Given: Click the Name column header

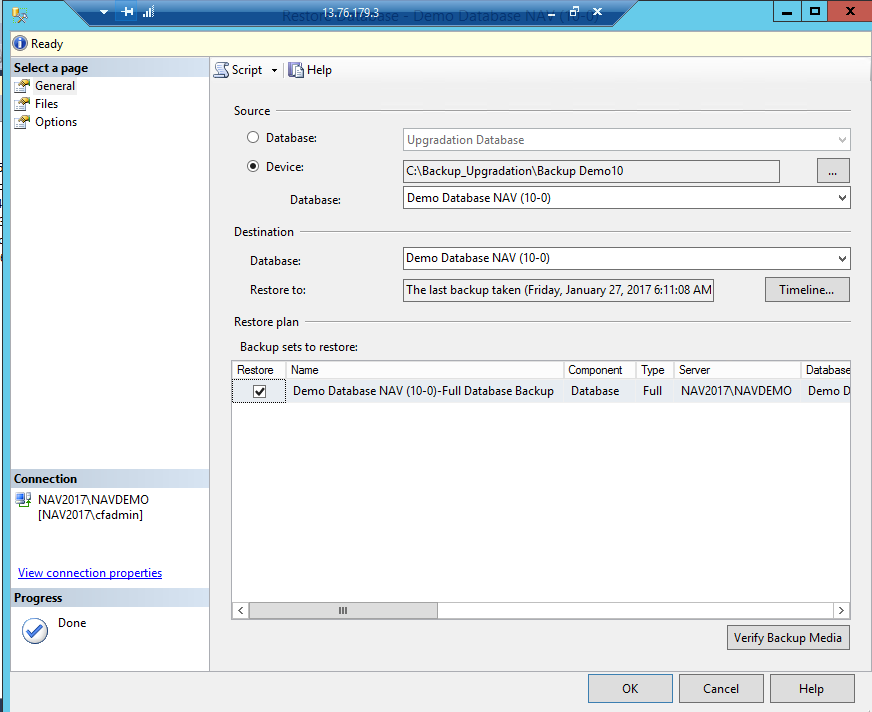Looking at the screenshot, I should click(x=425, y=370).
